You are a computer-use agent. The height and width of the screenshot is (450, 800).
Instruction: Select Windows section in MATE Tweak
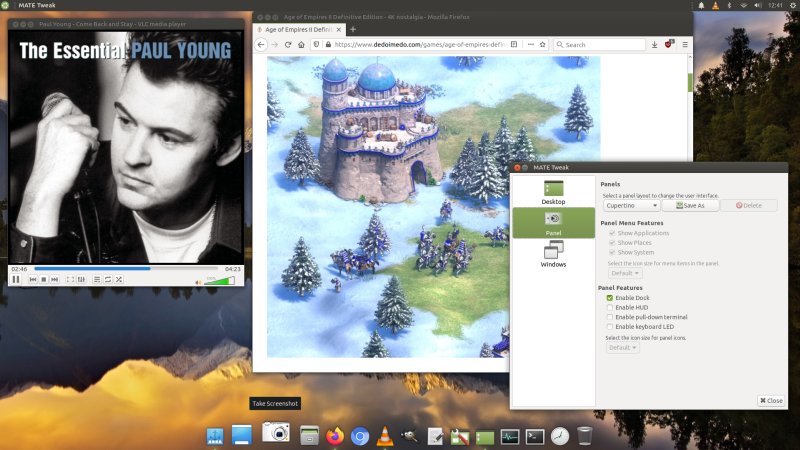coord(554,254)
